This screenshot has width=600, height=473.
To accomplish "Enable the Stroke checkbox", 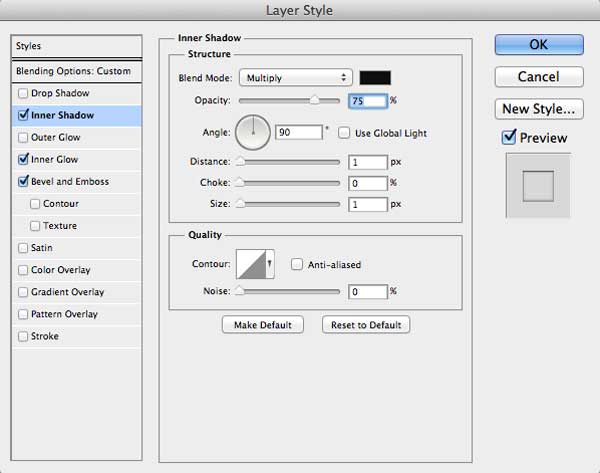I will pos(23,336).
